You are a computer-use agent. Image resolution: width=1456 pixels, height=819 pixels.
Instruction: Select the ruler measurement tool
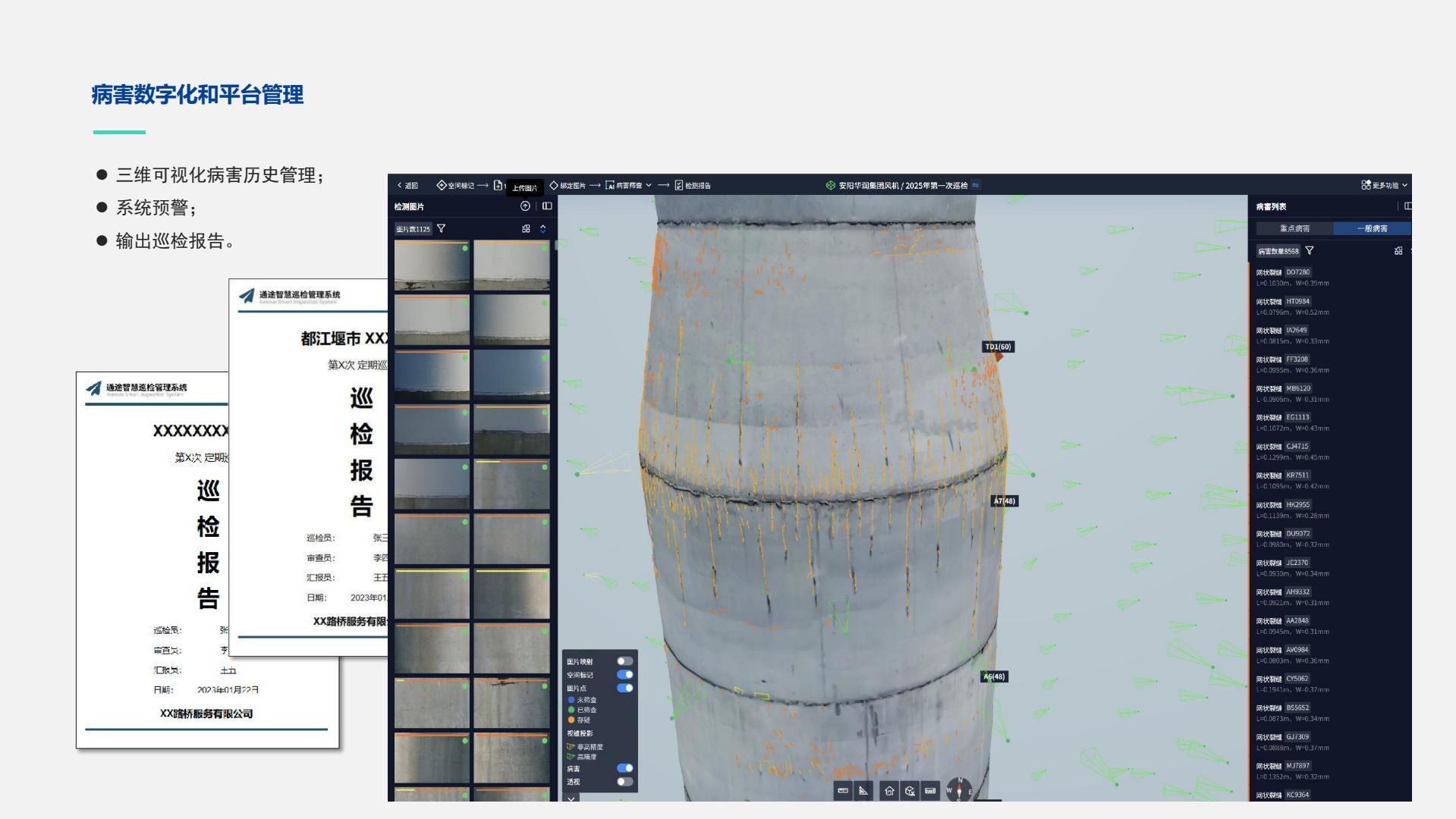pos(843,791)
